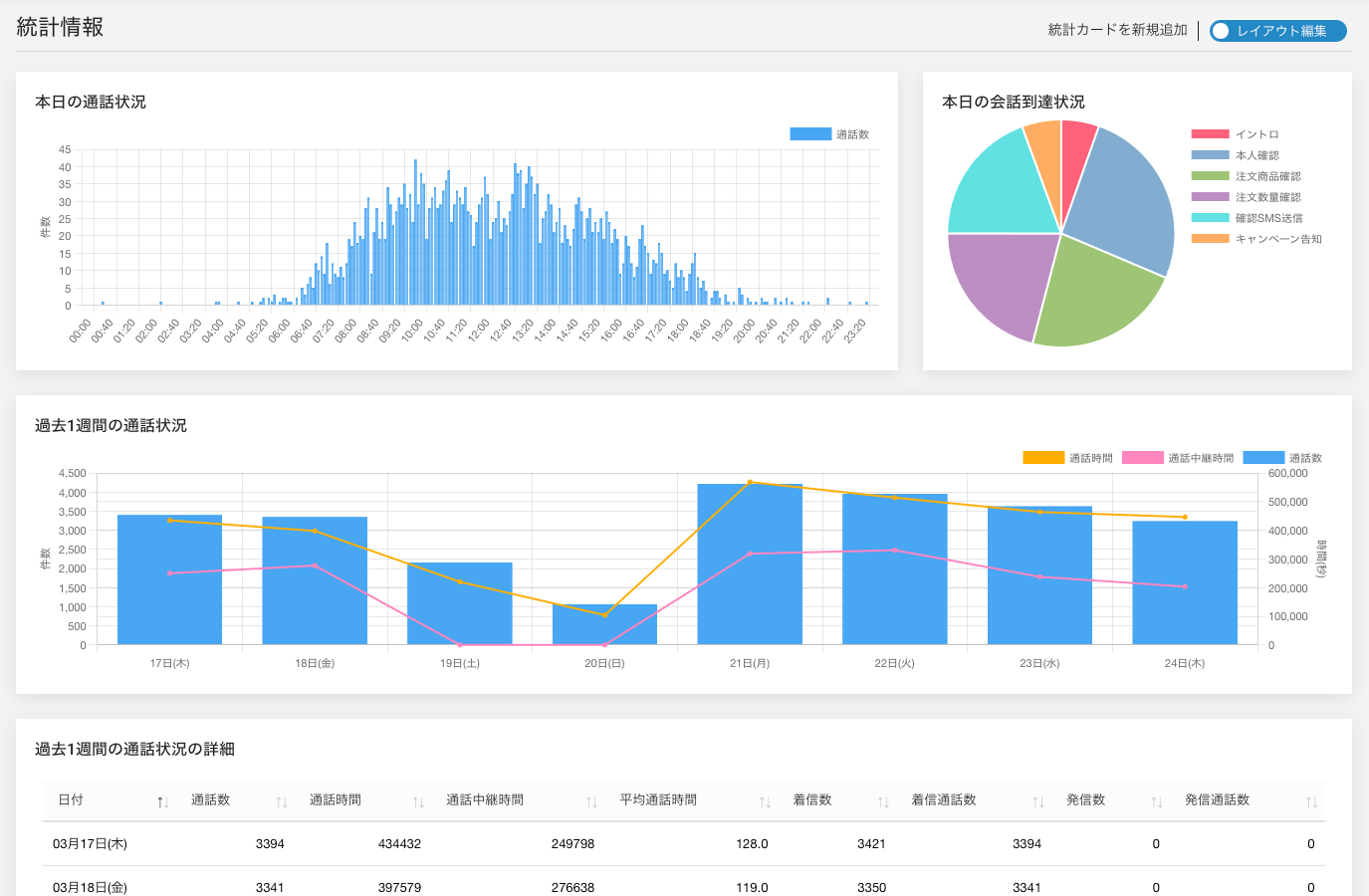Toggle the レイアウト編集 switch
1369x896 pixels.
coord(1277,31)
